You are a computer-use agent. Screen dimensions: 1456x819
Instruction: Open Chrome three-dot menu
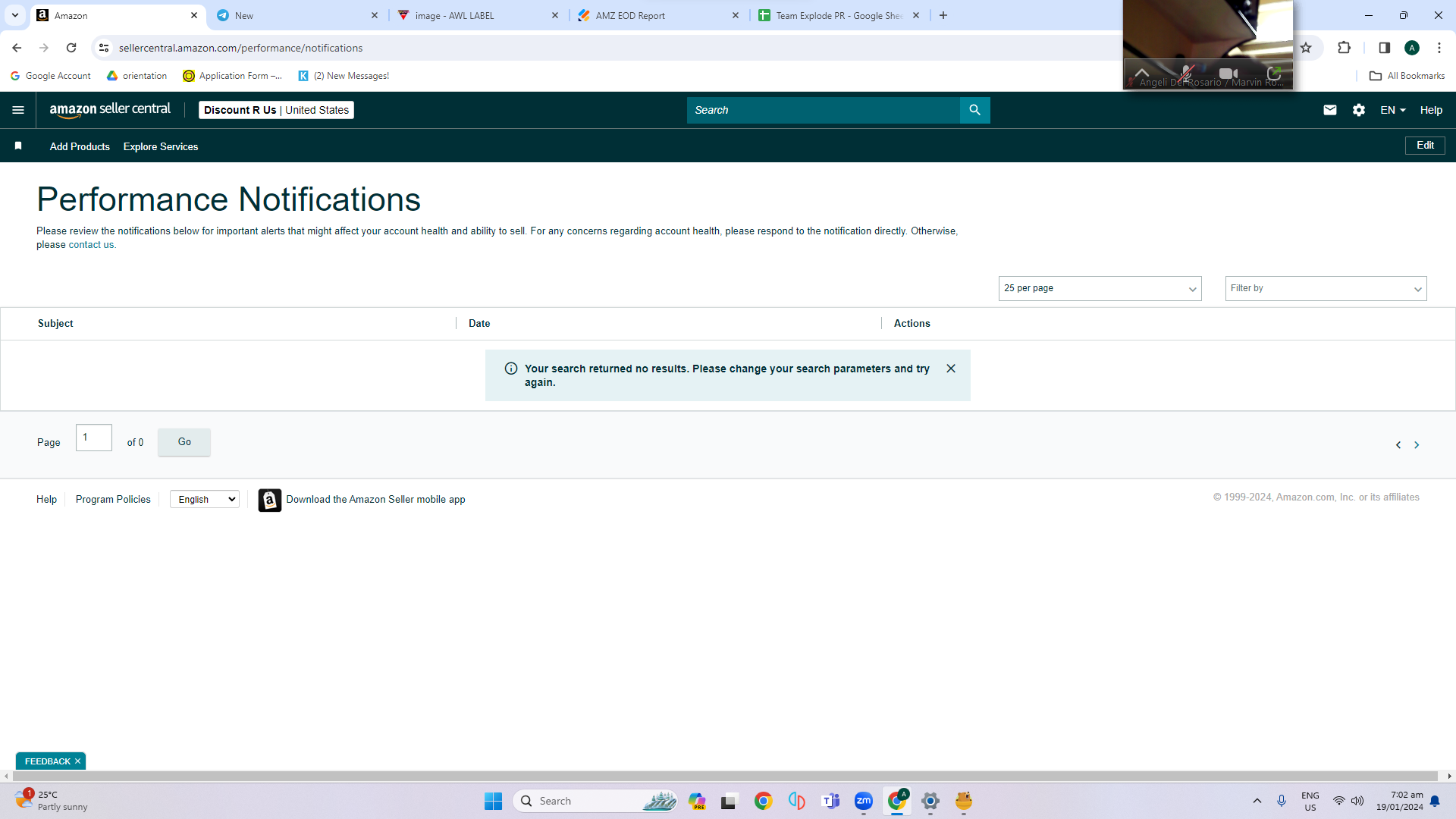(1439, 48)
